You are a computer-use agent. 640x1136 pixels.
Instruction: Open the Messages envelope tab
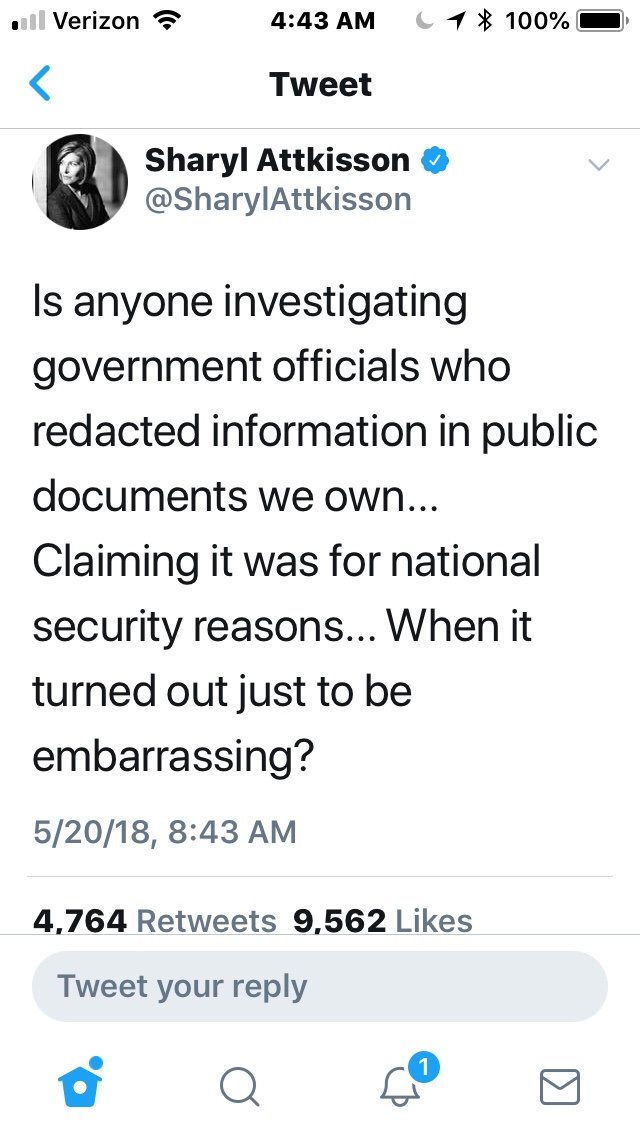(x=559, y=1085)
